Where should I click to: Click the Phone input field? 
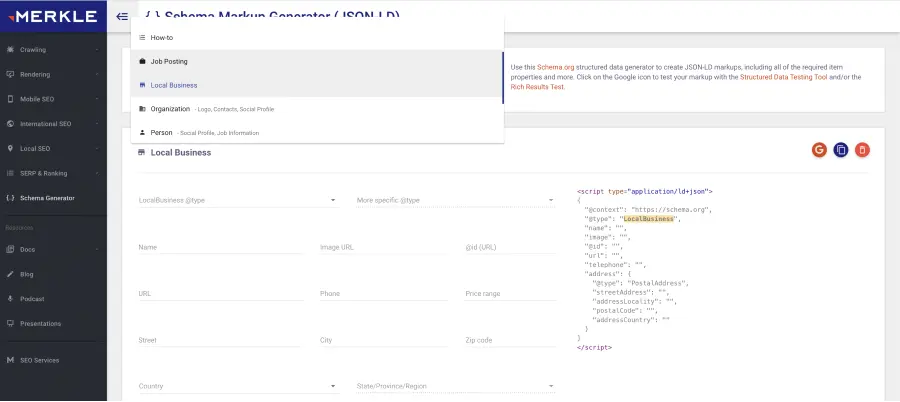click(383, 293)
